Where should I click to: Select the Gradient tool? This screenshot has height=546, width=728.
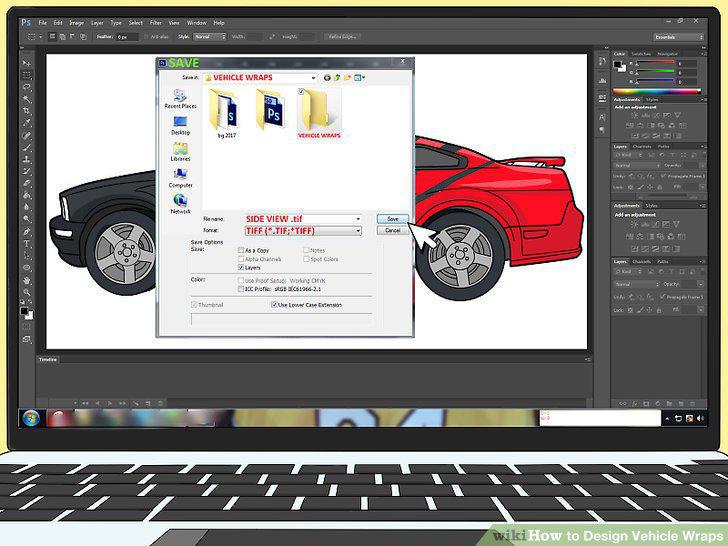pos(26,195)
